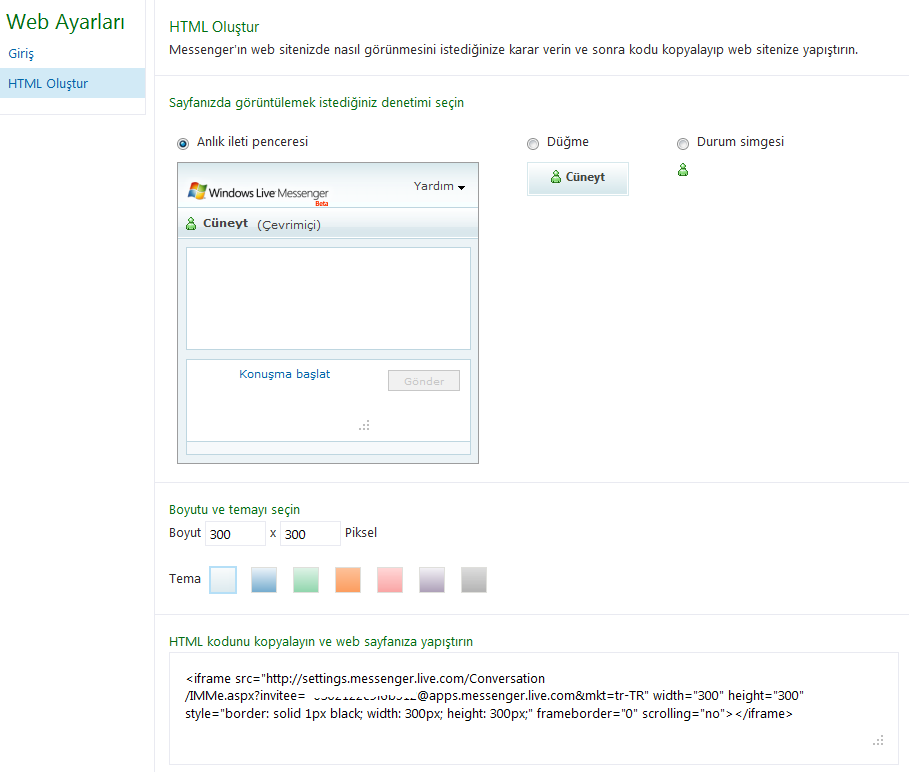The width and height of the screenshot is (909, 772).
Task: Choose the purple theme swatch
Action: point(432,580)
